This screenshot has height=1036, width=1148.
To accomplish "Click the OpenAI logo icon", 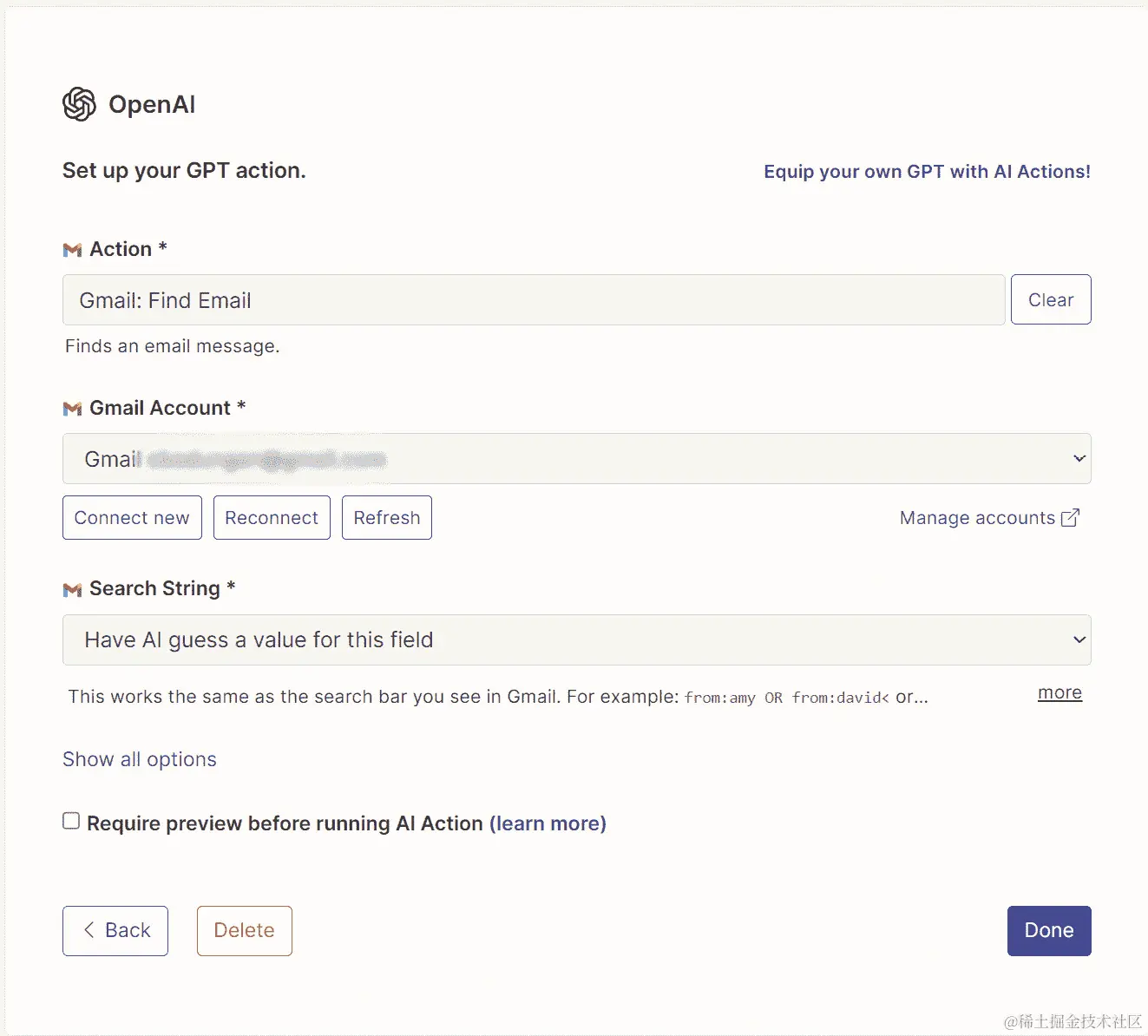I will click(78, 103).
